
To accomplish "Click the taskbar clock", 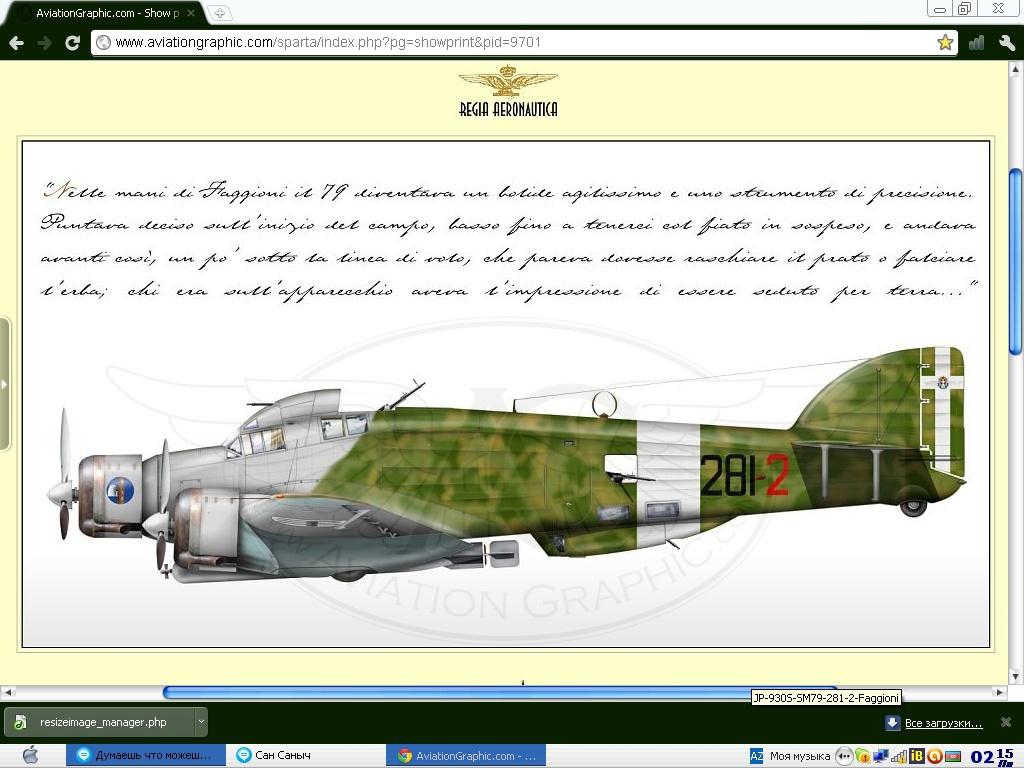I will (992, 757).
